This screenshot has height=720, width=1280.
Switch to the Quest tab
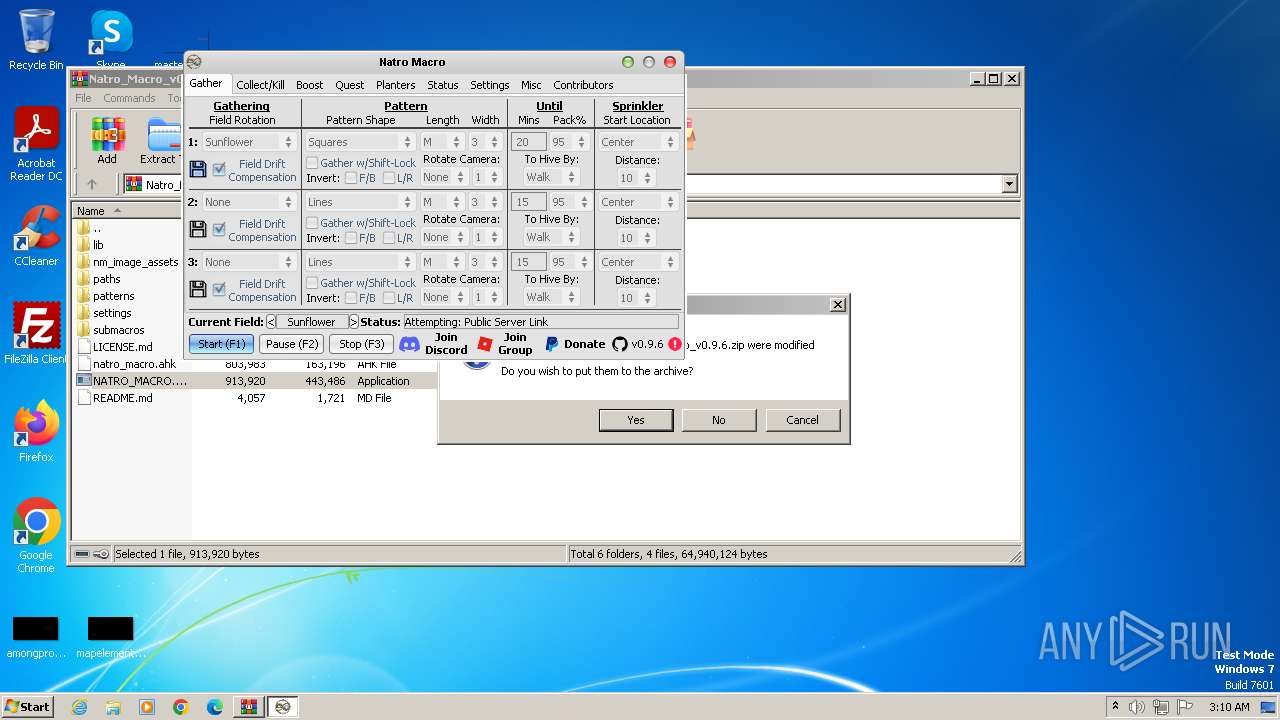[x=349, y=85]
